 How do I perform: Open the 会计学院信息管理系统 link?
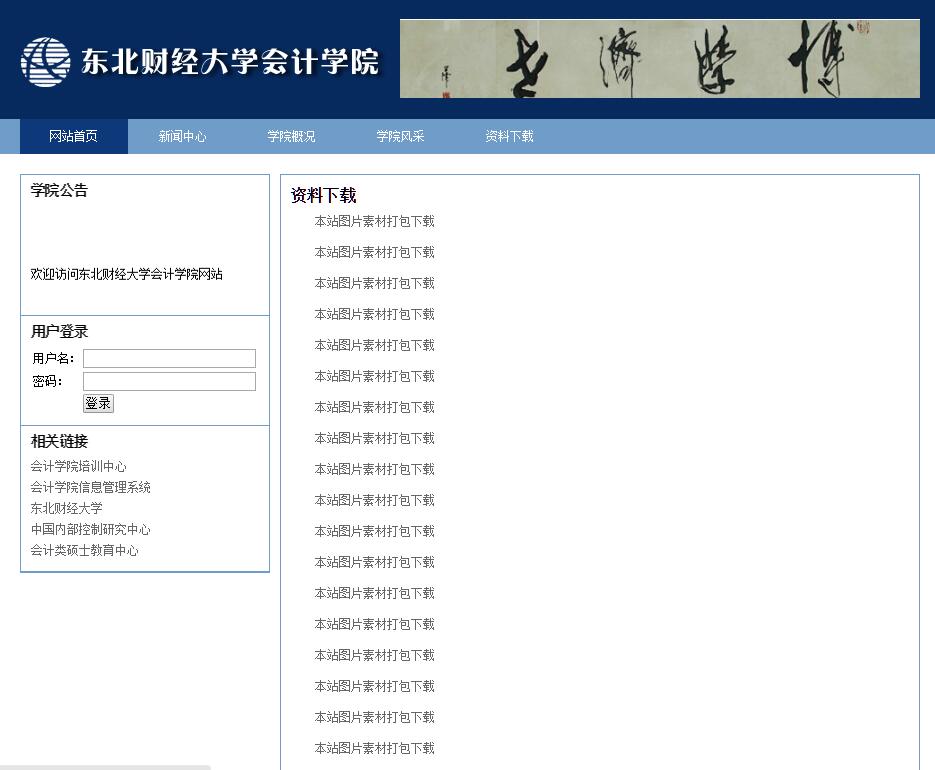pyautogui.click(x=91, y=488)
